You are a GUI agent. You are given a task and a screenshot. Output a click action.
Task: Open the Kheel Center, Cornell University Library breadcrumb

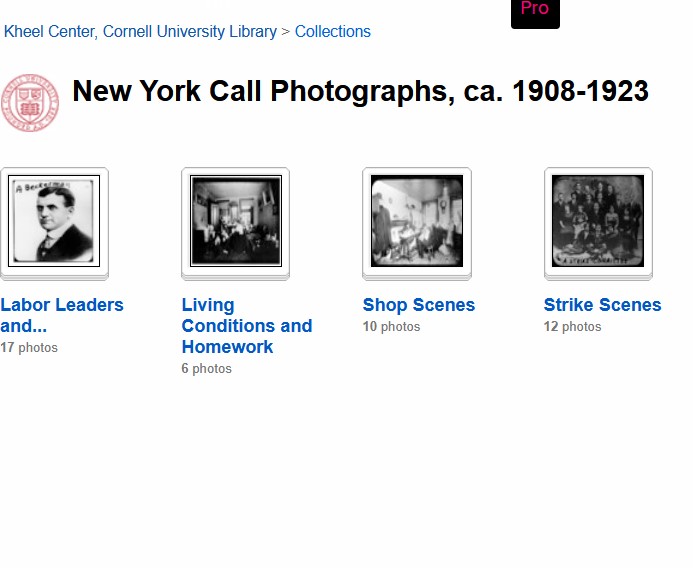pos(140,31)
